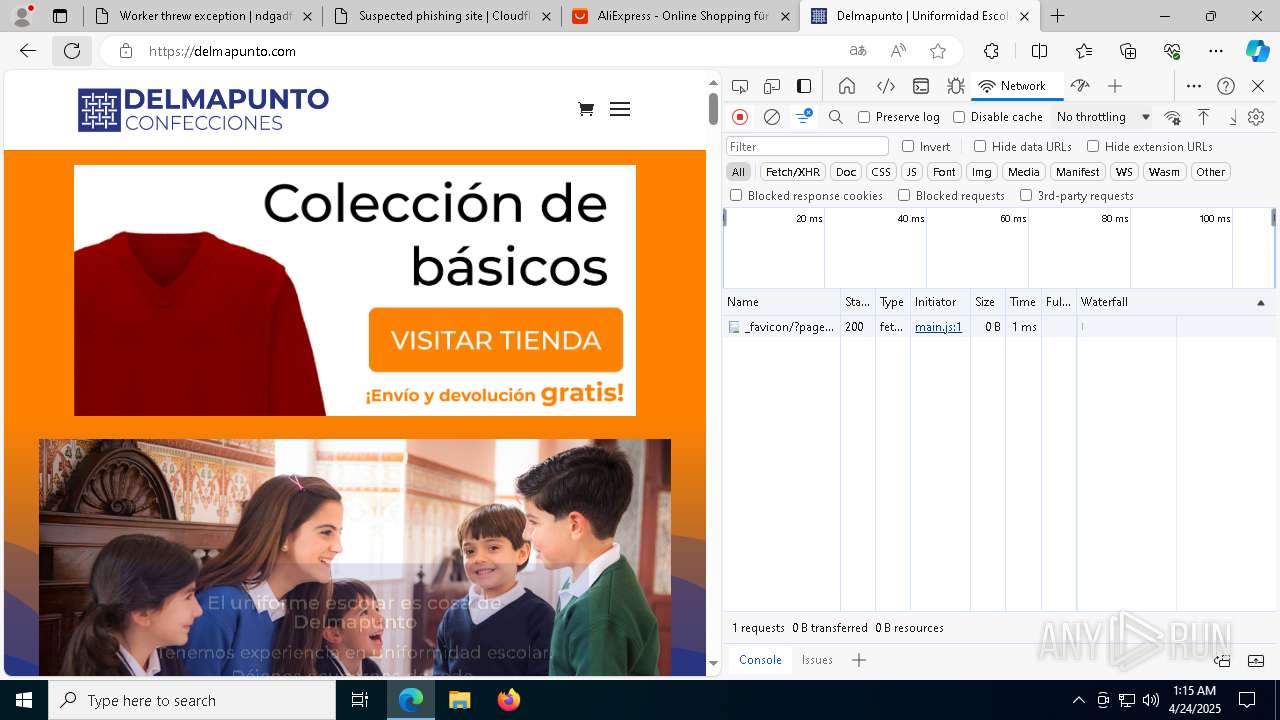Image resolution: width=1280 pixels, height=720 pixels.
Task: Open browser Extensions puzzle icon
Action: tap(991, 51)
